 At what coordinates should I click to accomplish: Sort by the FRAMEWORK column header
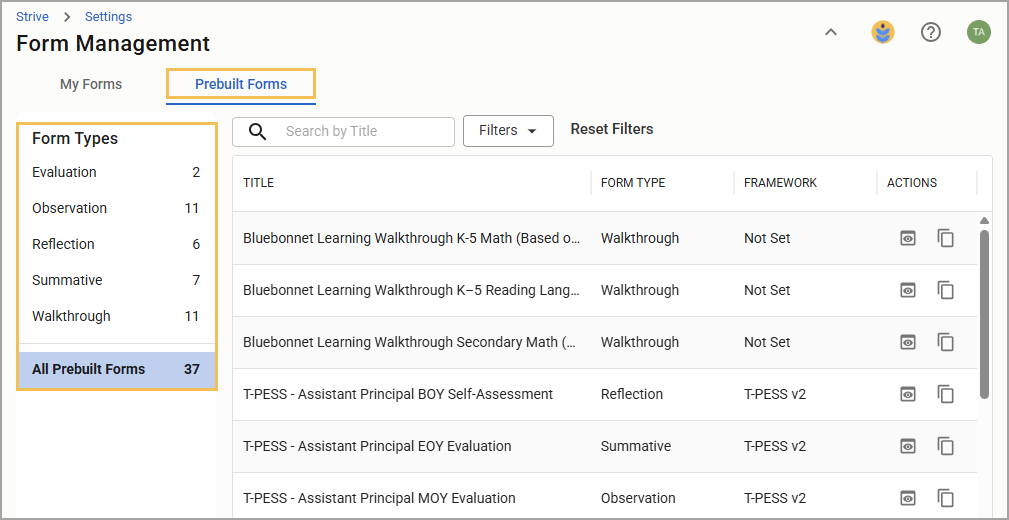coord(781,183)
